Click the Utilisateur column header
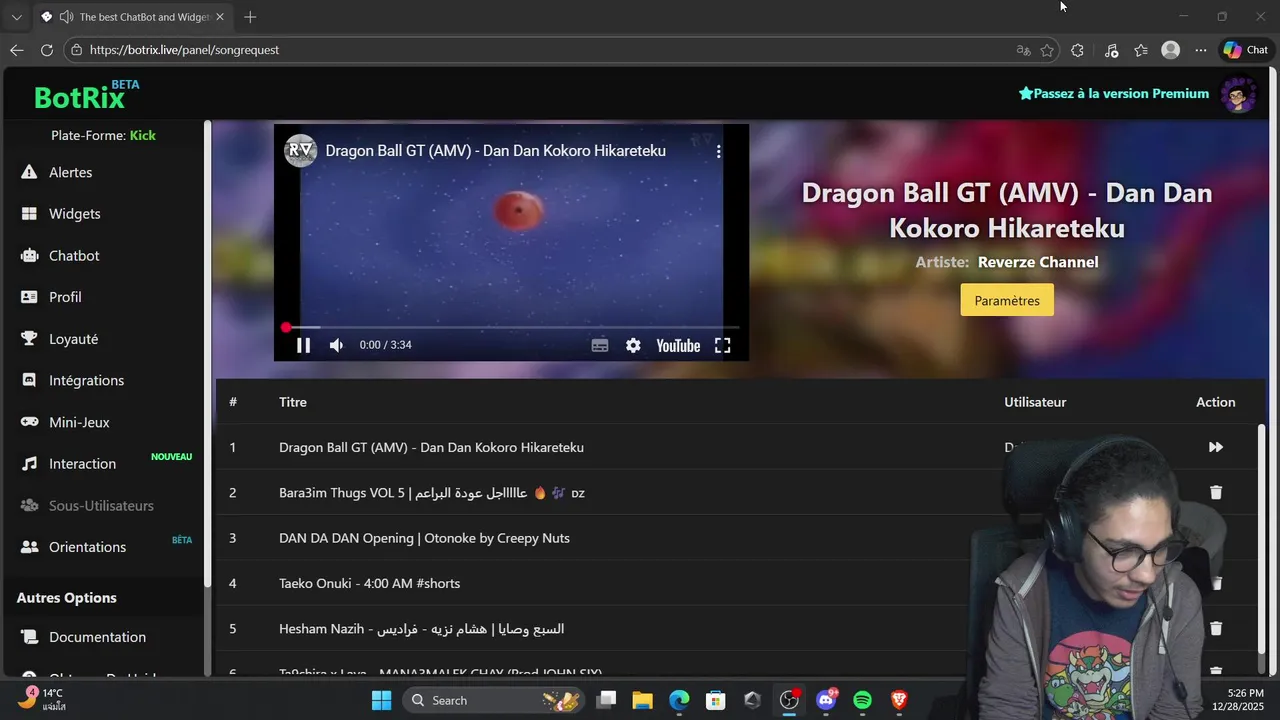The width and height of the screenshot is (1280, 720). click(1035, 402)
